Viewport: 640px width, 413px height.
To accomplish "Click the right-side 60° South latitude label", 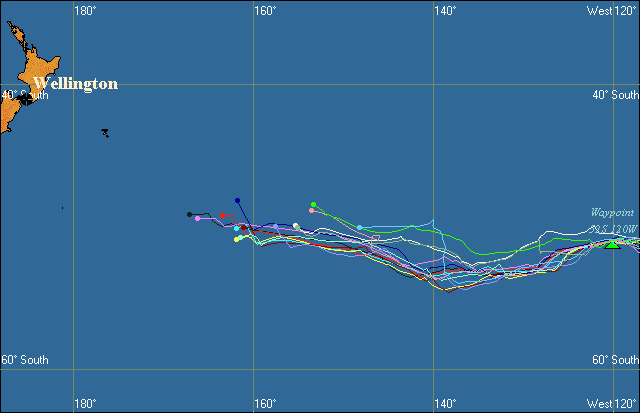I will point(616,360).
